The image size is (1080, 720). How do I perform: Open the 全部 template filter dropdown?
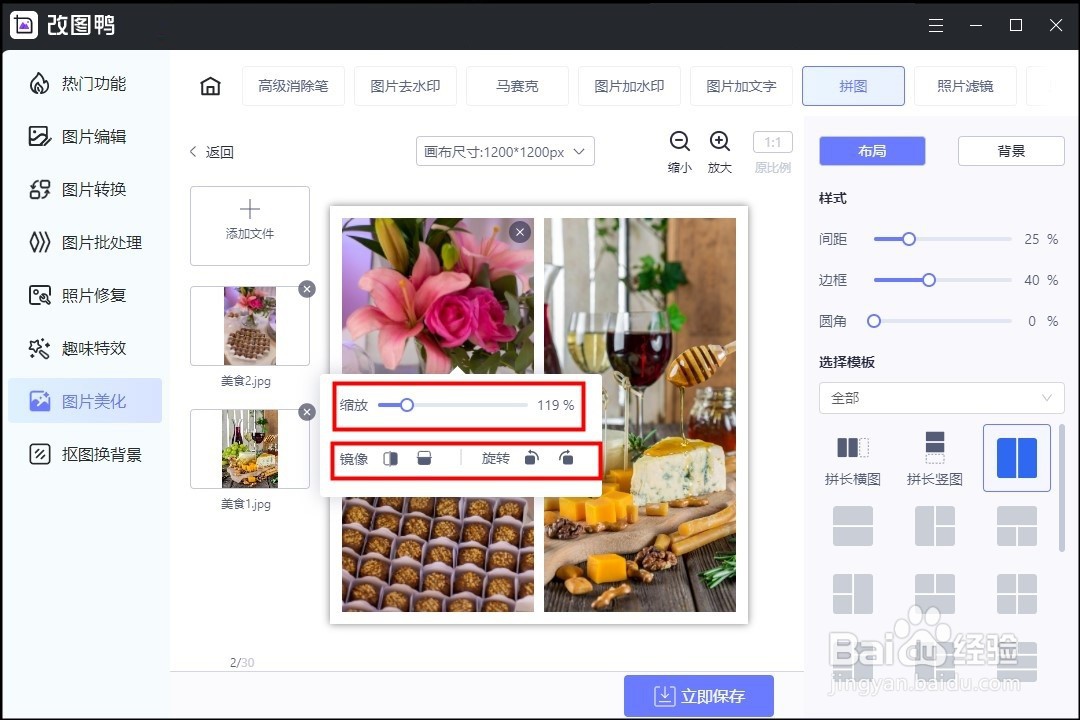pyautogui.click(x=940, y=398)
